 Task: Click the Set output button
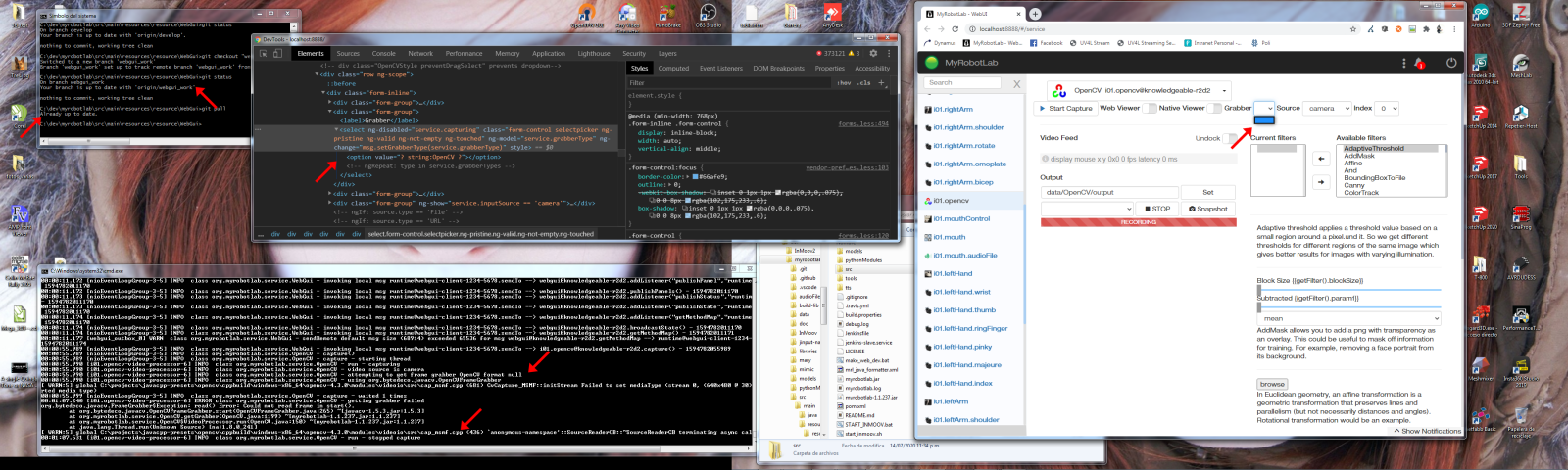pos(1208,192)
